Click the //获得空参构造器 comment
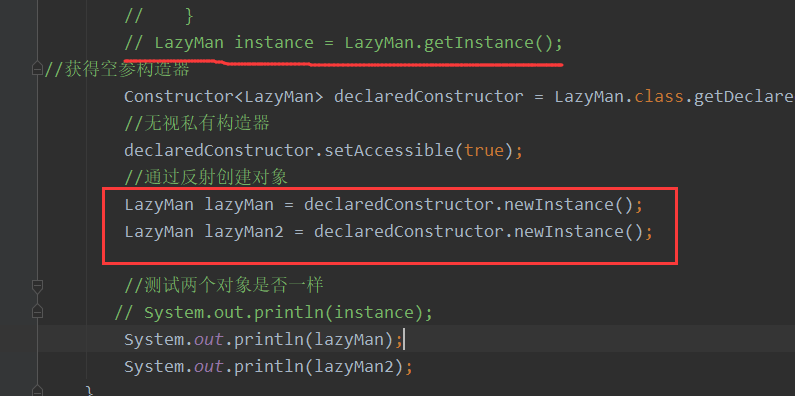The height and width of the screenshot is (396, 795). pos(117,69)
